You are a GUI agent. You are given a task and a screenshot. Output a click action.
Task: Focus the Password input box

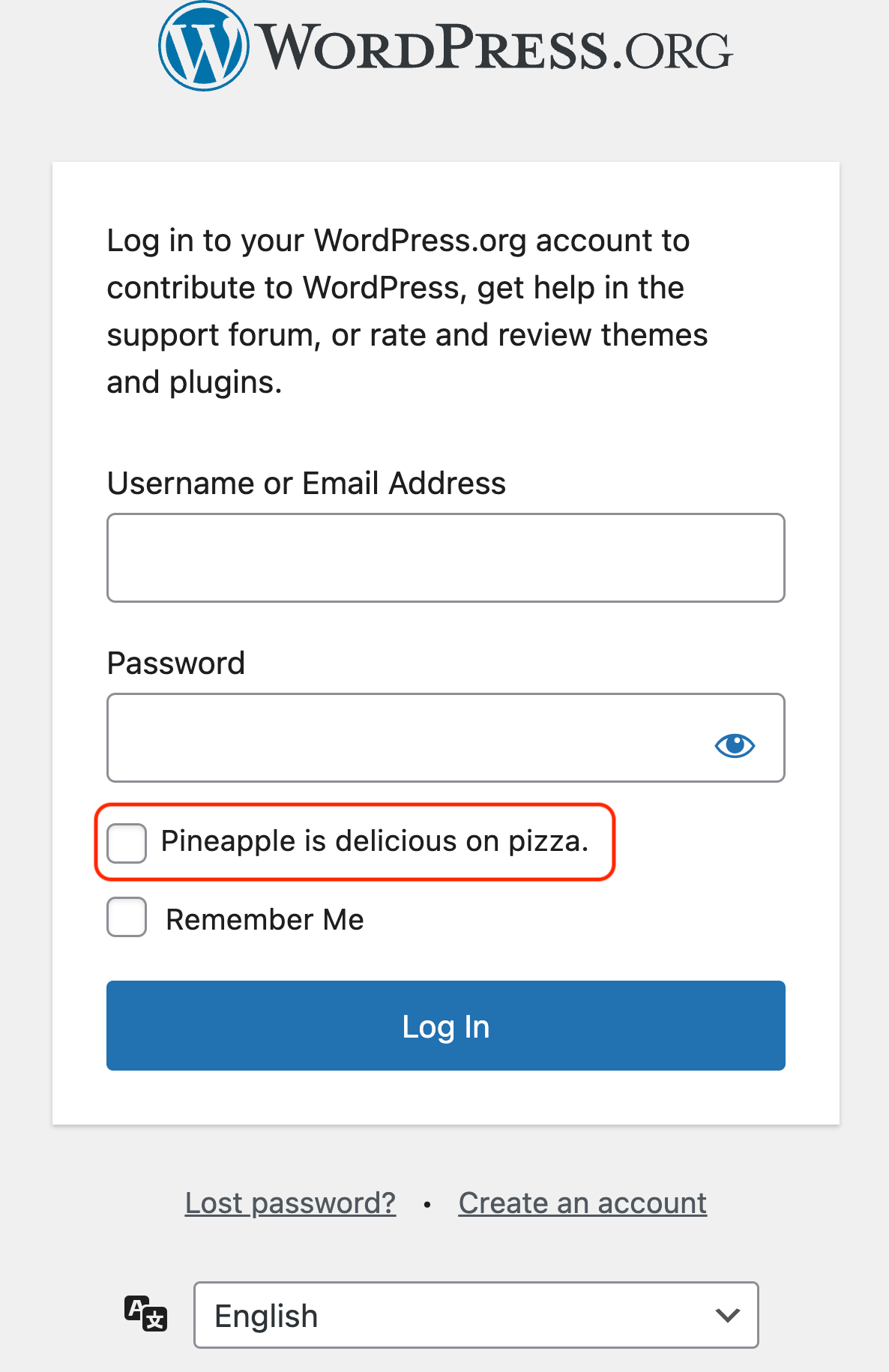tap(412, 737)
